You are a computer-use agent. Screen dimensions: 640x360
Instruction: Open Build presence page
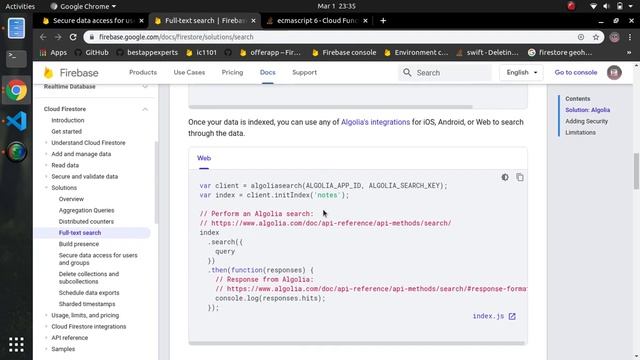pos(79,244)
